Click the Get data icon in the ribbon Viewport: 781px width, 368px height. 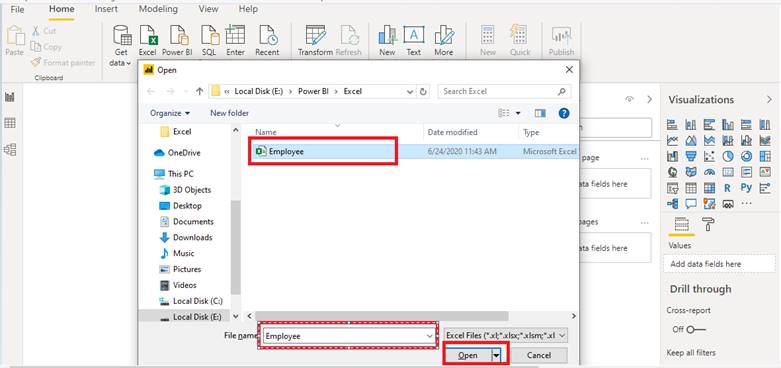click(122, 35)
